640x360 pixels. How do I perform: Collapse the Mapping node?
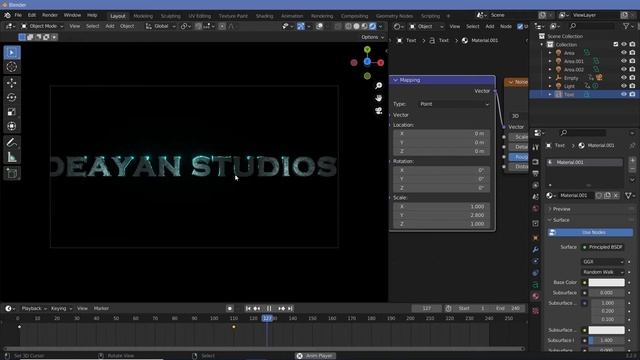click(396, 80)
